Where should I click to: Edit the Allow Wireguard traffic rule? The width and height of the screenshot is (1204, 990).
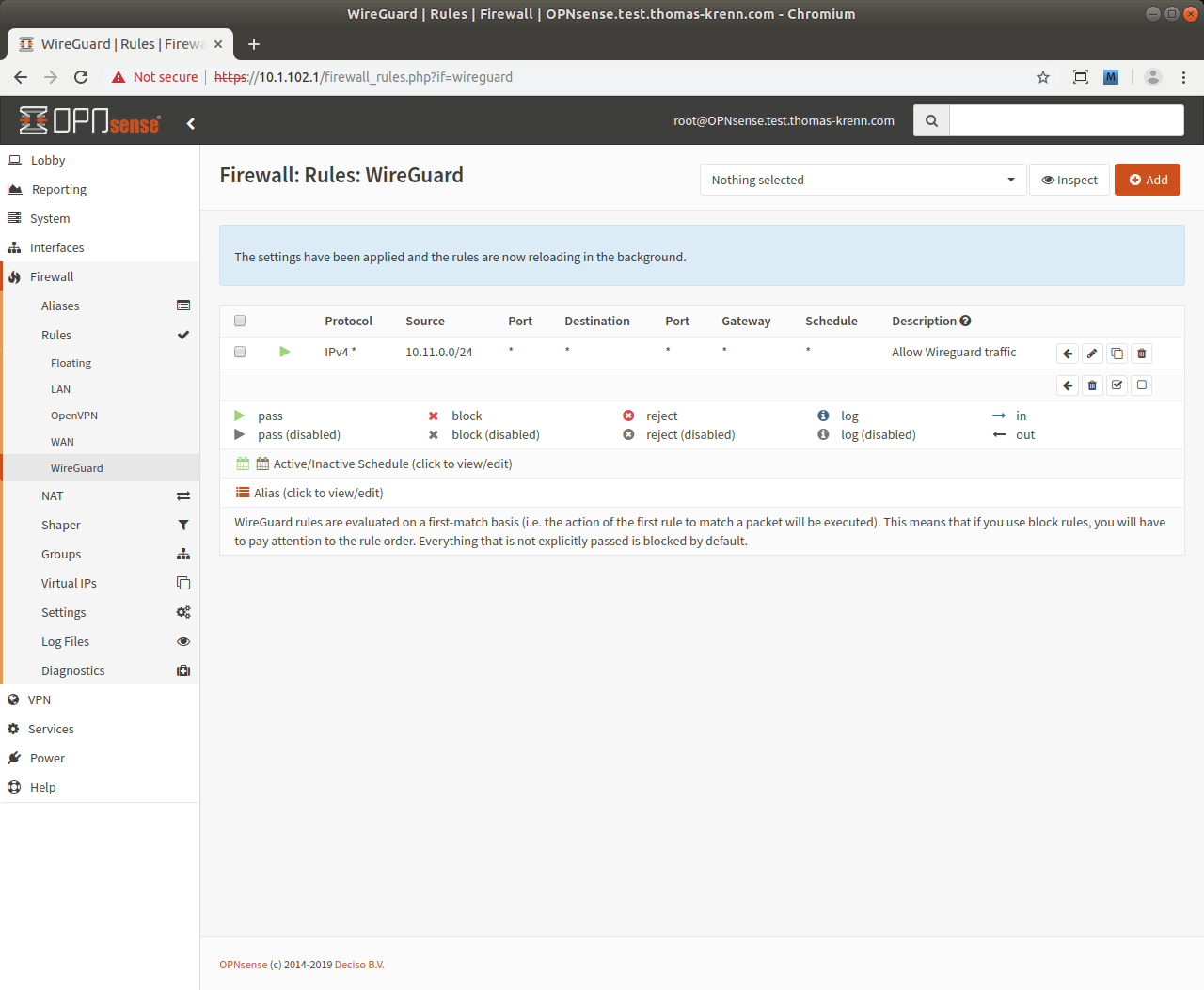(x=1092, y=354)
